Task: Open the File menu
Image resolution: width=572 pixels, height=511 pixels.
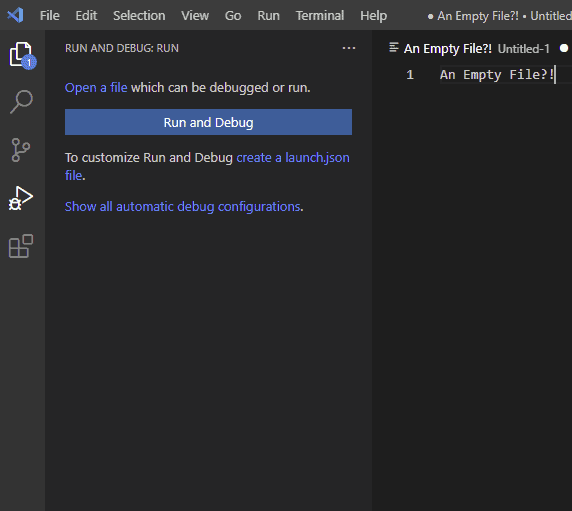Action: pyautogui.click(x=50, y=16)
